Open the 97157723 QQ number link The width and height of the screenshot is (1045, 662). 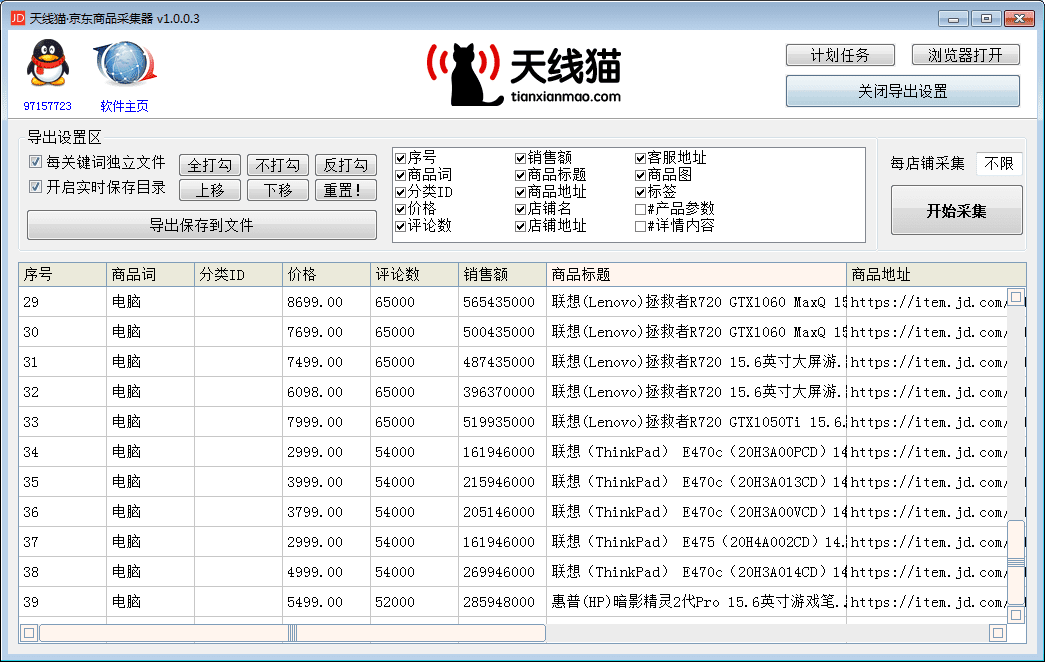point(47,106)
